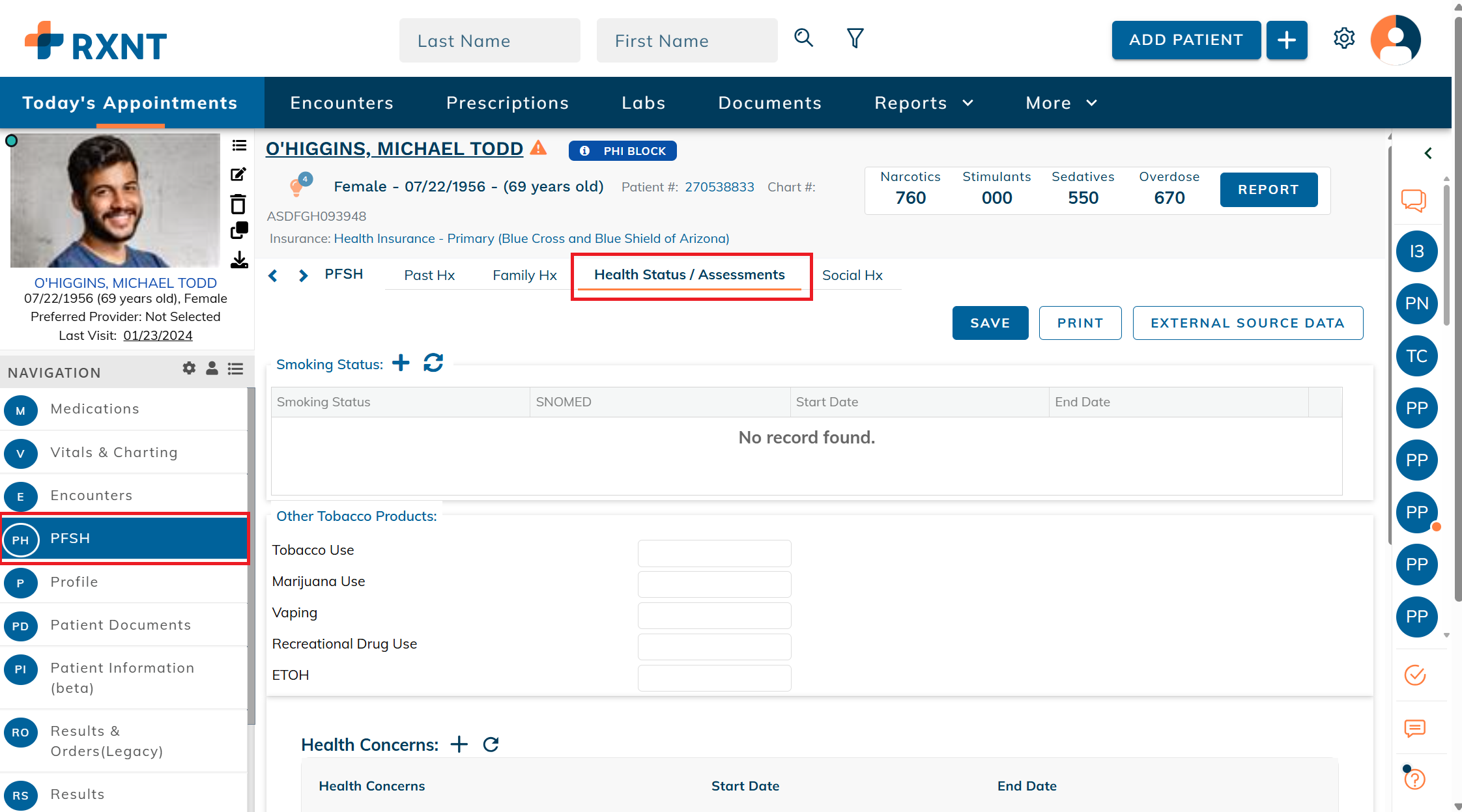Screen dimensions: 1462x812
Task: Toggle the PHI BLOCK badge
Action: [623, 150]
